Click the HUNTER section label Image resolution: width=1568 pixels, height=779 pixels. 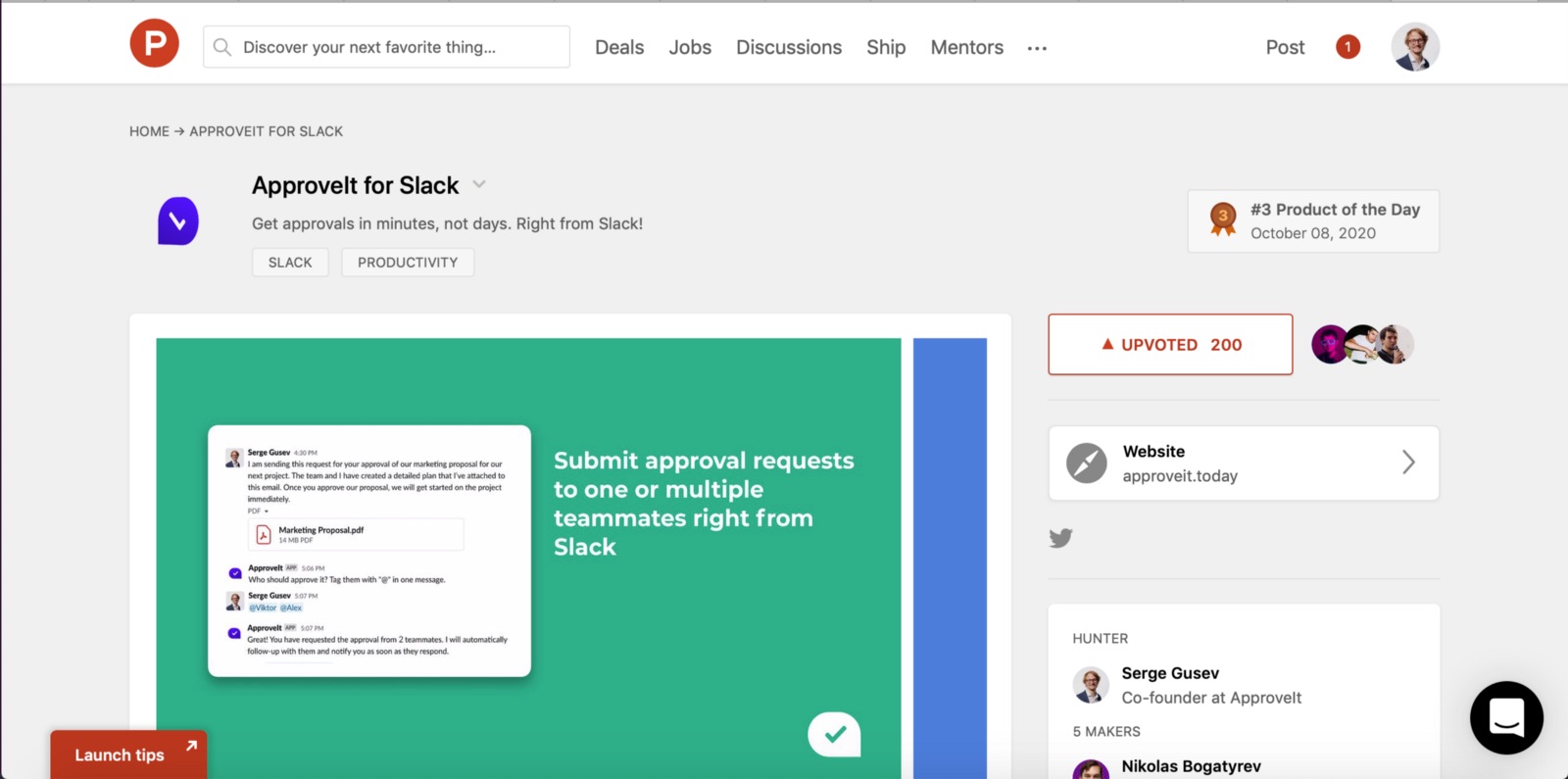pos(1101,639)
